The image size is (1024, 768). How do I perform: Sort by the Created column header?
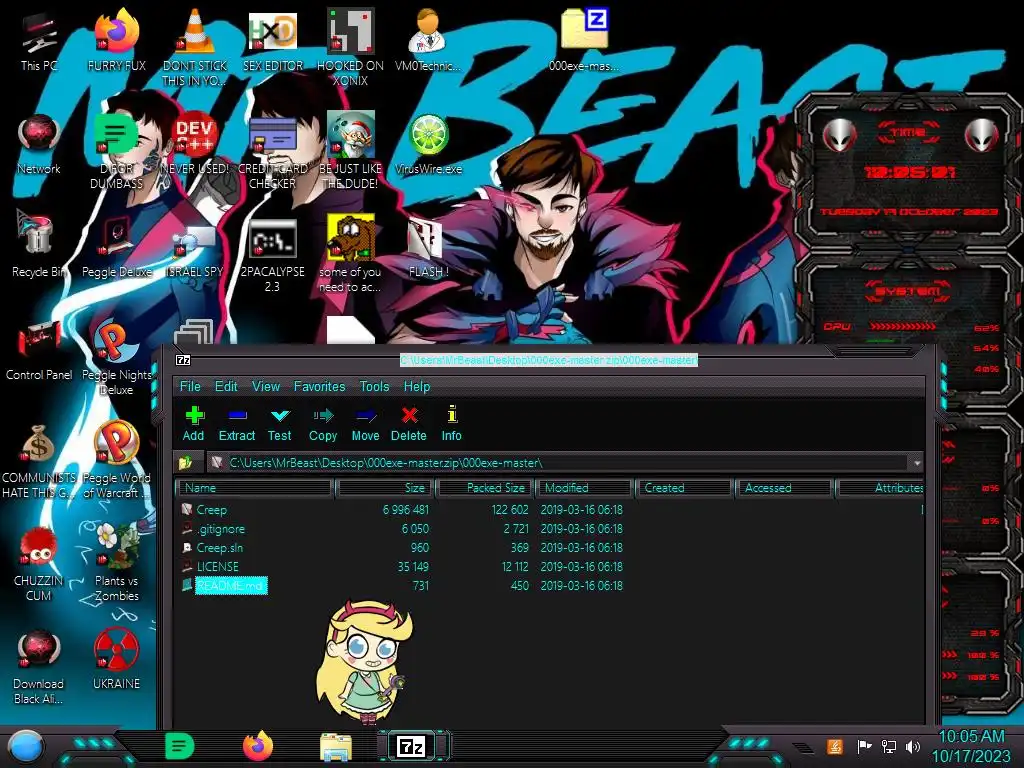click(x=684, y=488)
